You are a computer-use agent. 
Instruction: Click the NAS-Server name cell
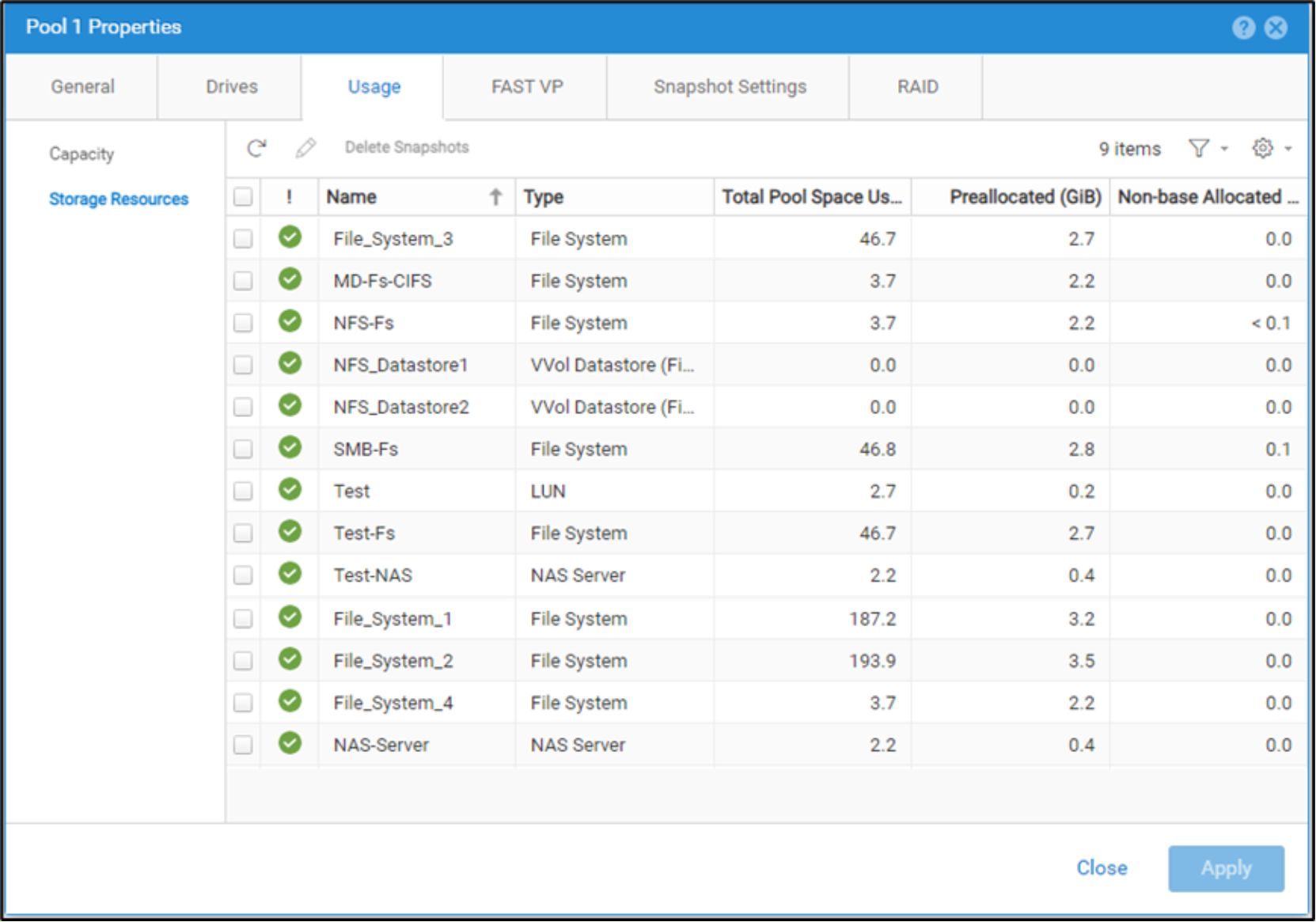pos(417,746)
